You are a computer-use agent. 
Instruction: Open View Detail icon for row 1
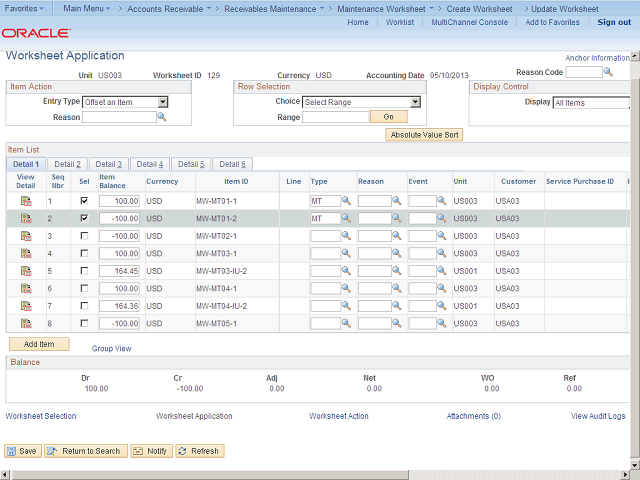pyautogui.click(x=26, y=201)
